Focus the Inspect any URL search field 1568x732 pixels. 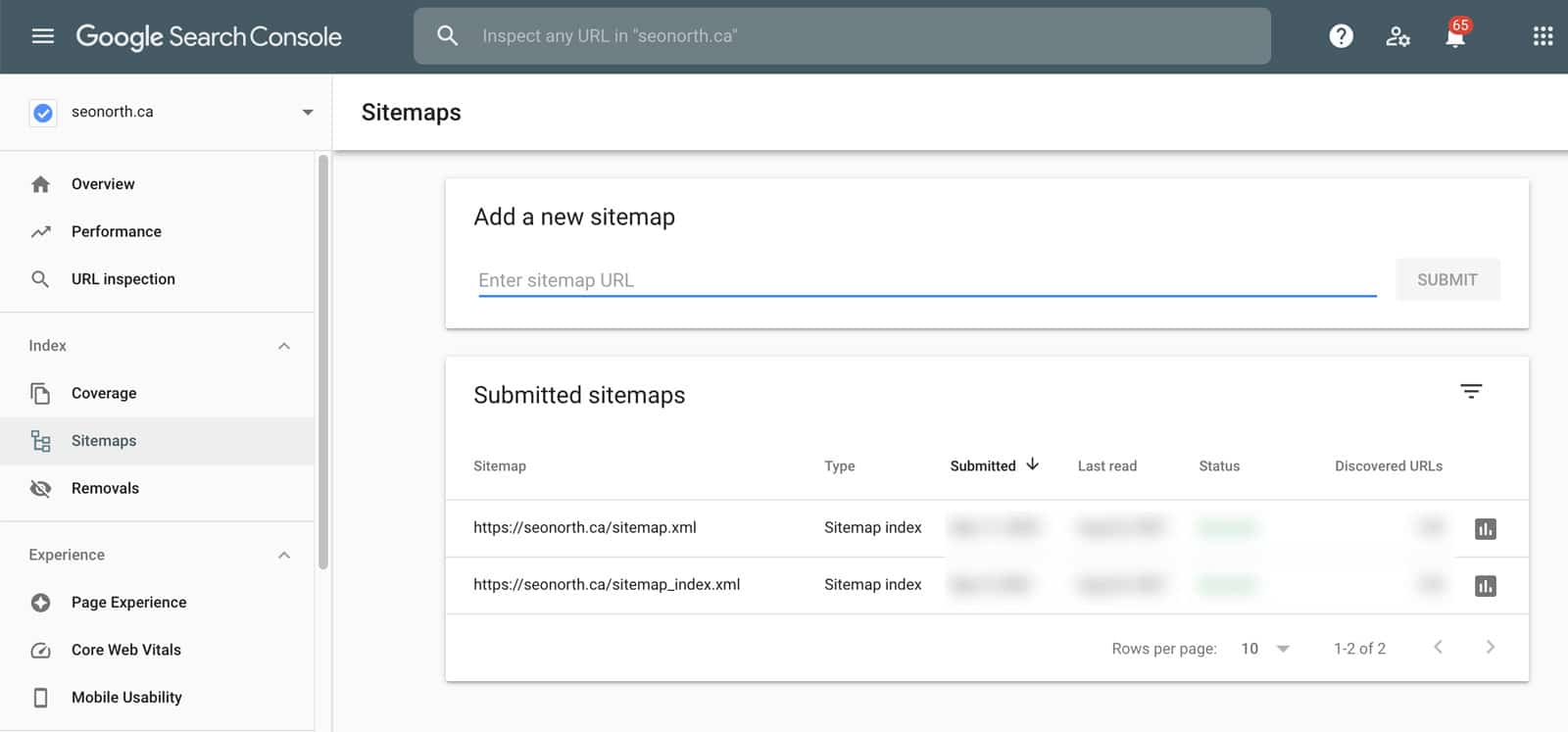click(842, 36)
